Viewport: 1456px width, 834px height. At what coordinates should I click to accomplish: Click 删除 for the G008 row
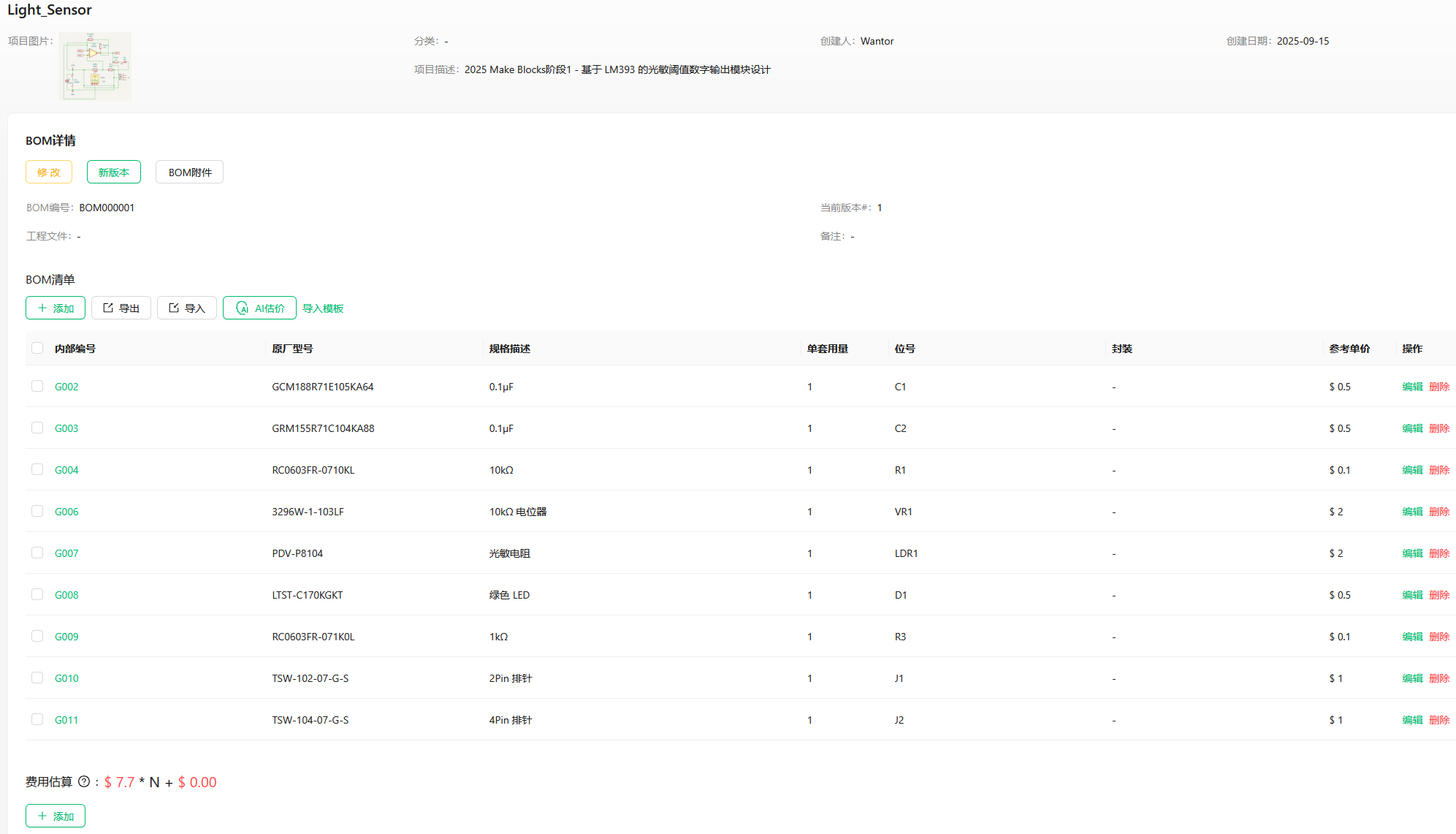1439,595
